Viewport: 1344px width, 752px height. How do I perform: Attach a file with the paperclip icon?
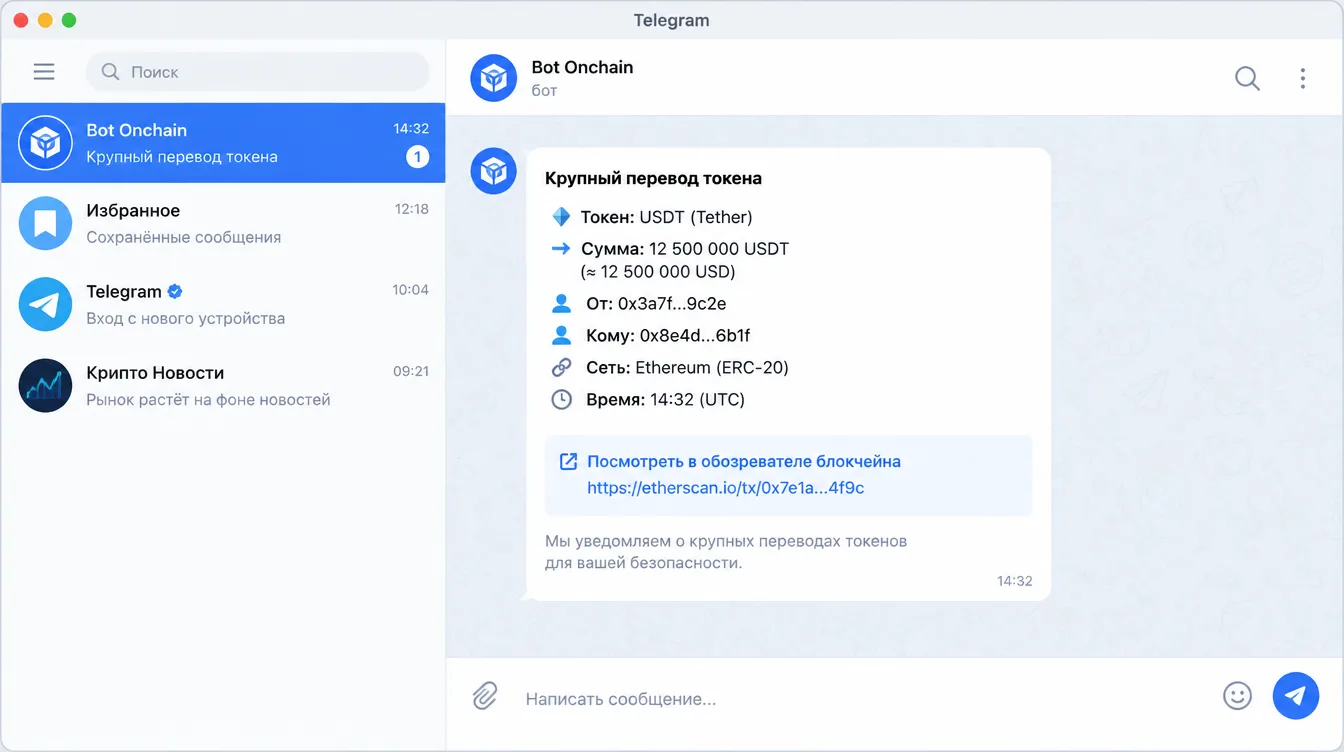point(485,695)
